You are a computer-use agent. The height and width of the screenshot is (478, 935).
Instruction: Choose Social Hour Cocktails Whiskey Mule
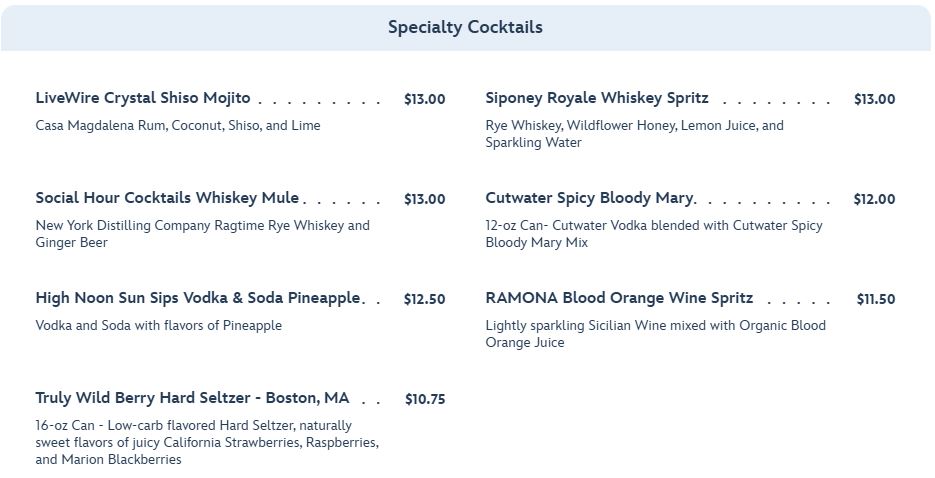click(167, 198)
